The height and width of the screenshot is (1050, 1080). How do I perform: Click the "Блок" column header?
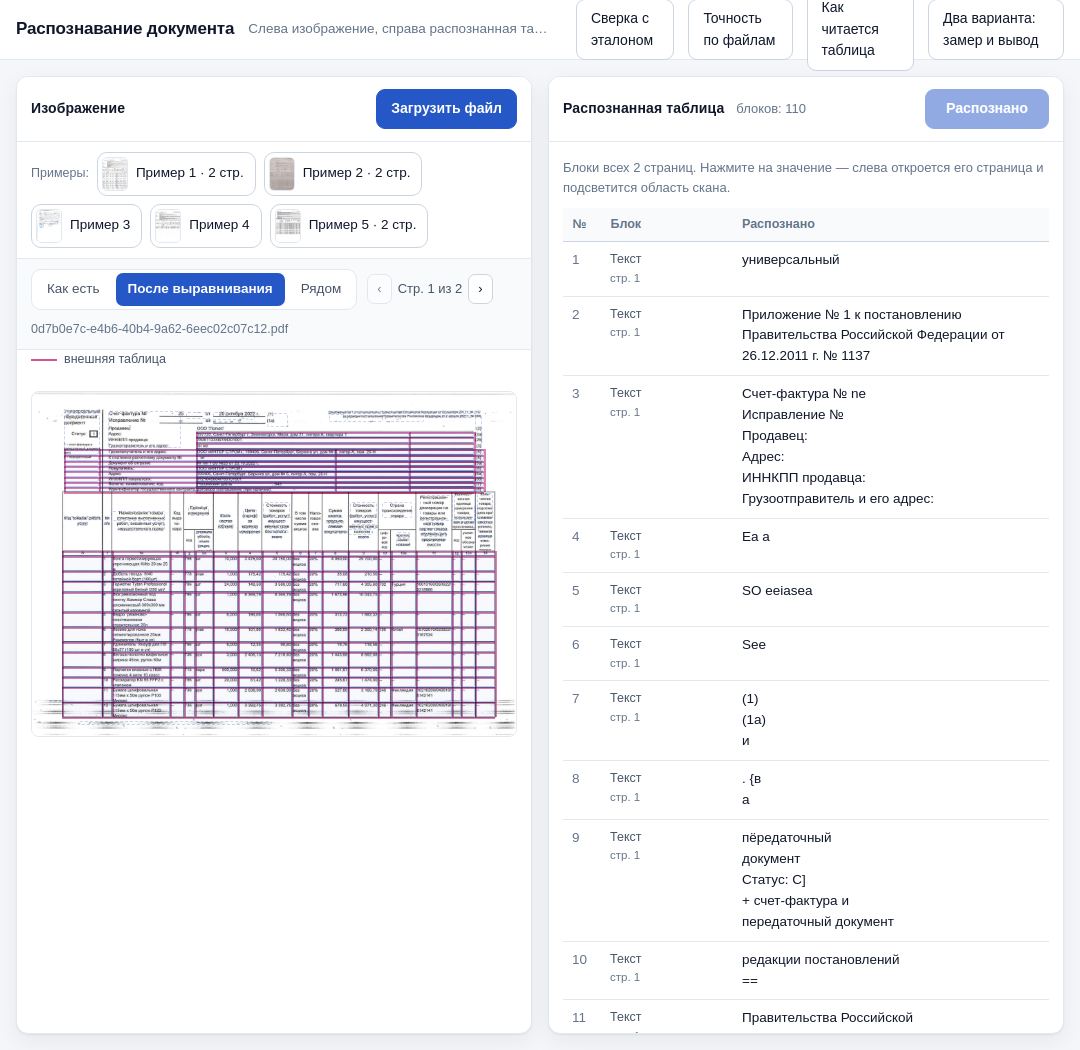[x=625, y=224]
